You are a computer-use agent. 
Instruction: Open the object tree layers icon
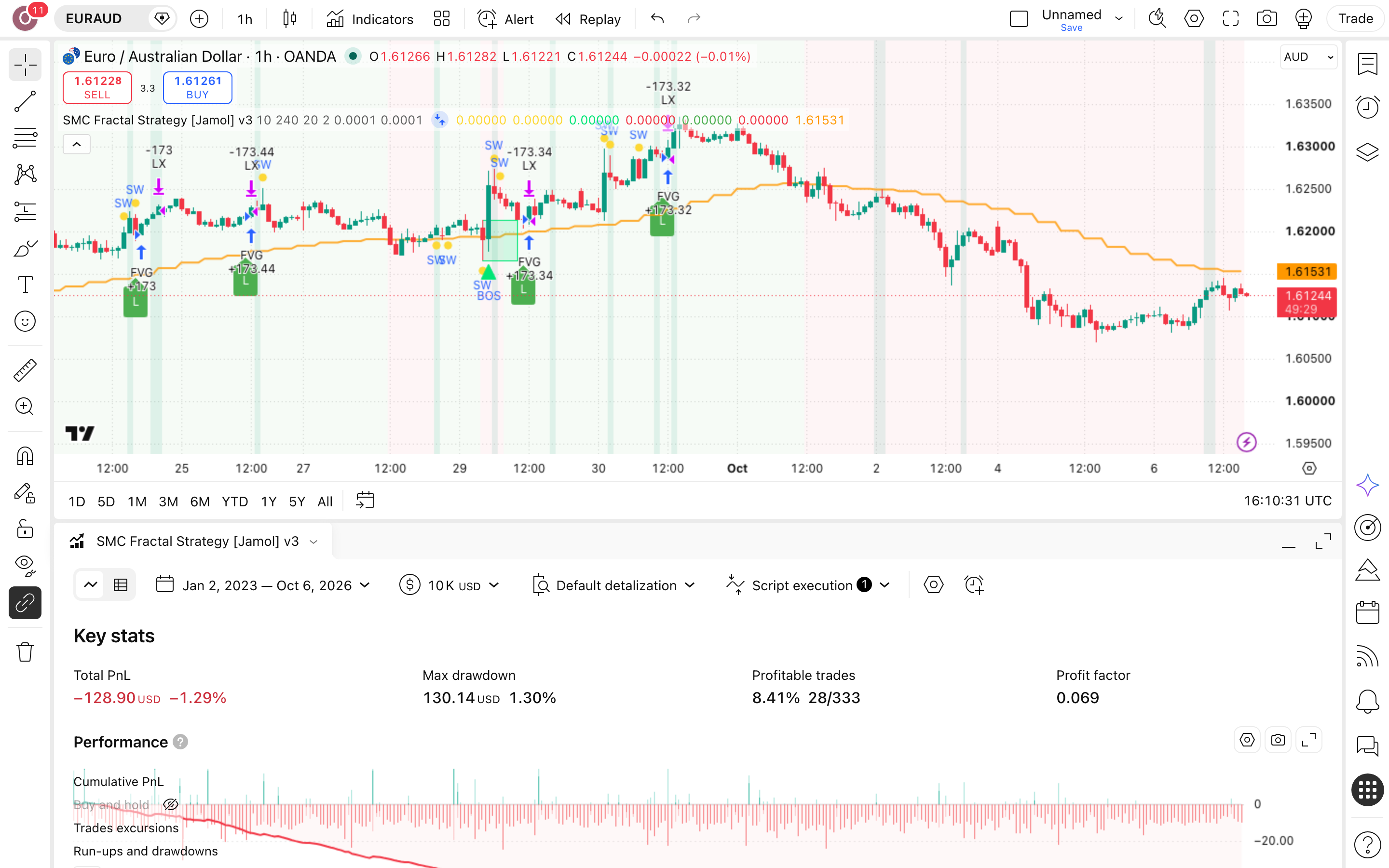click(x=1367, y=151)
